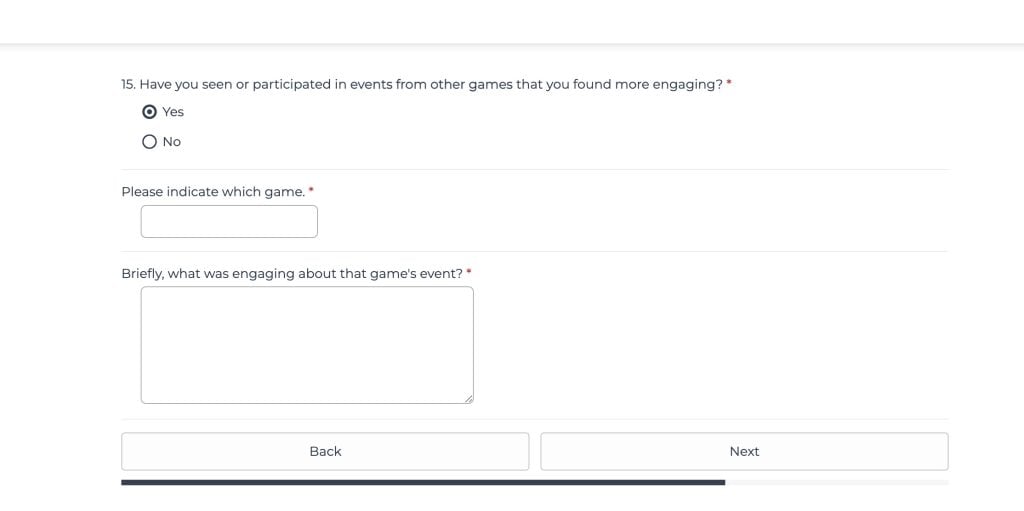Click the white header bar at top

coord(512,21)
